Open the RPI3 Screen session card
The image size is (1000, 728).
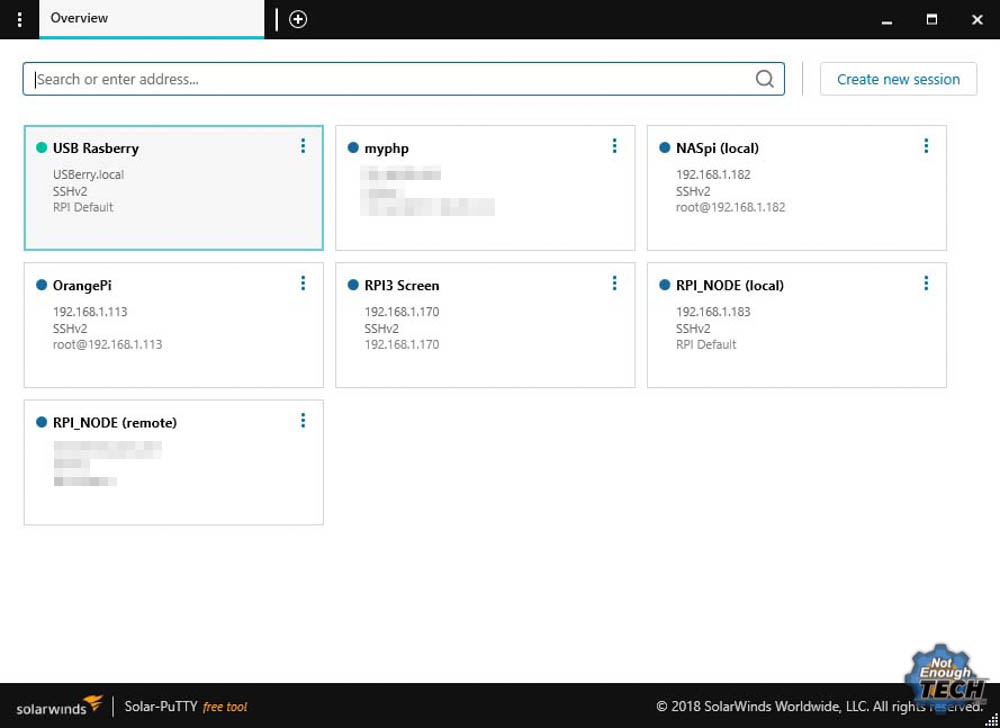pos(485,324)
